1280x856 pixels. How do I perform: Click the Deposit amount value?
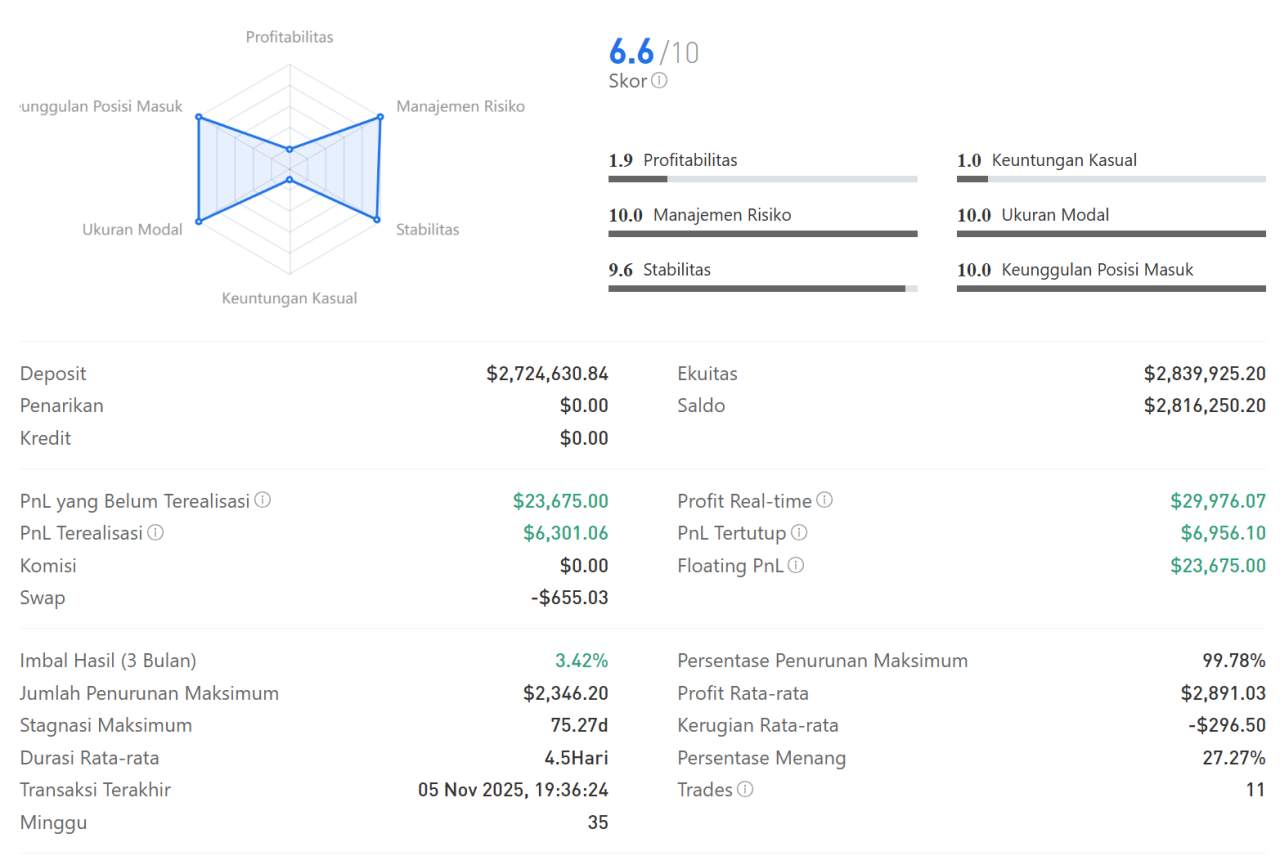547,374
